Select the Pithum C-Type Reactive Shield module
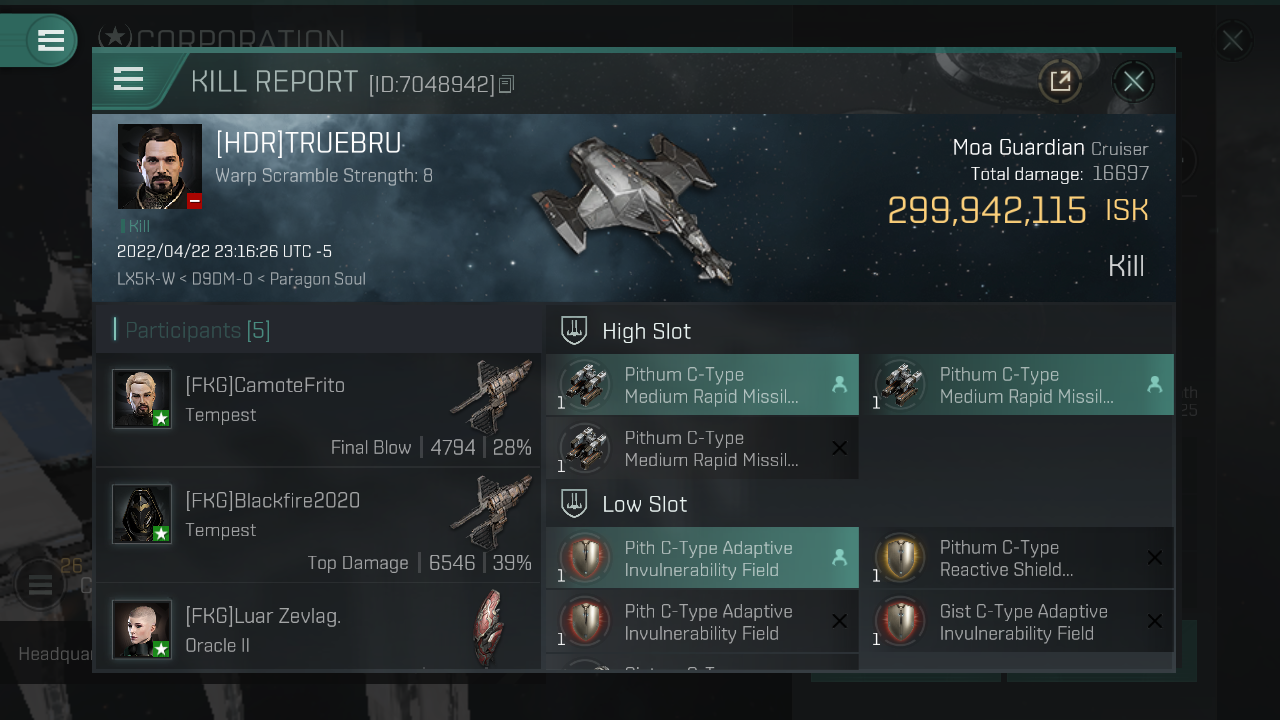Image resolution: width=1280 pixels, height=720 pixels. click(1018, 558)
